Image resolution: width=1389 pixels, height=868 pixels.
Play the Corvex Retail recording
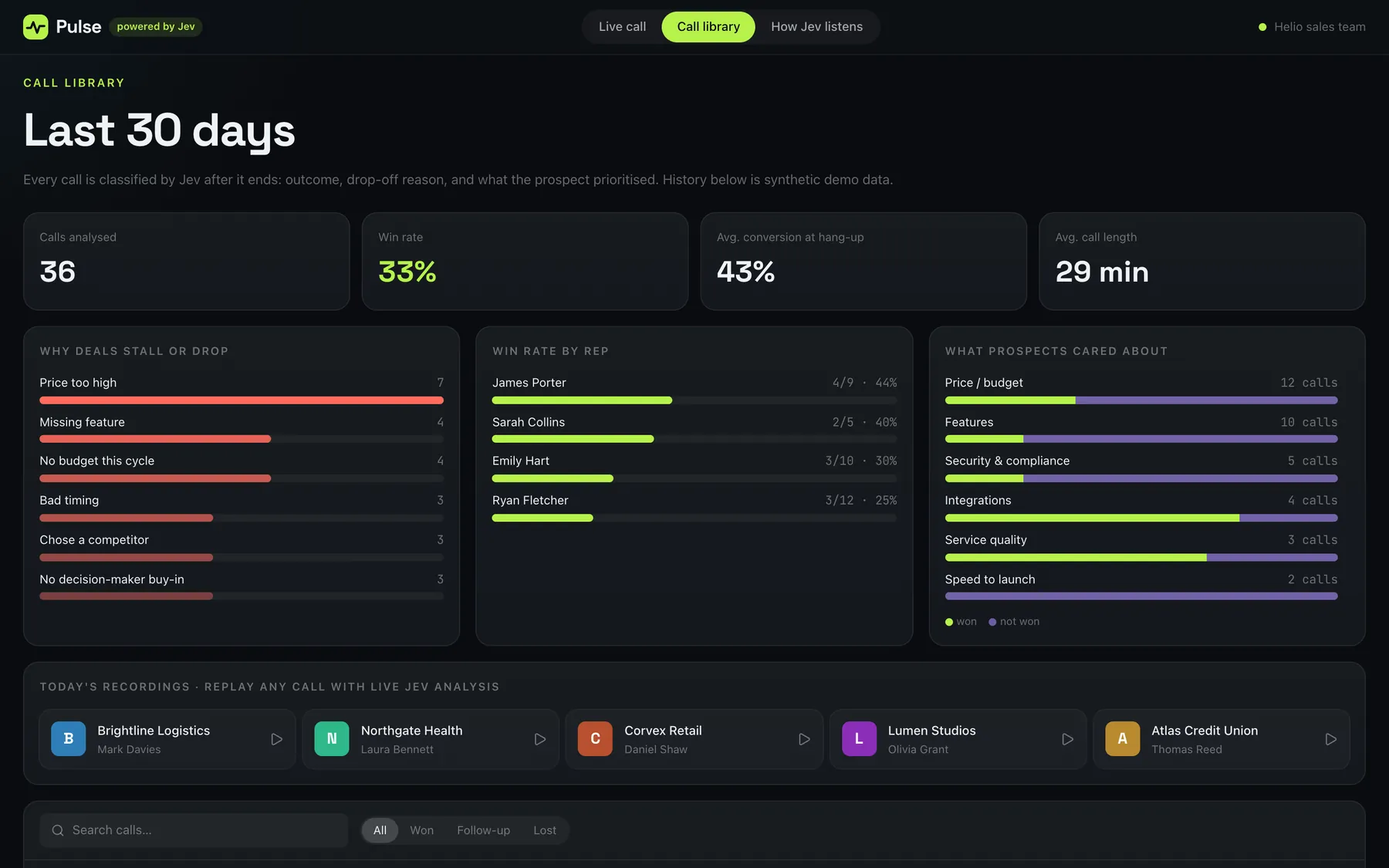804,739
